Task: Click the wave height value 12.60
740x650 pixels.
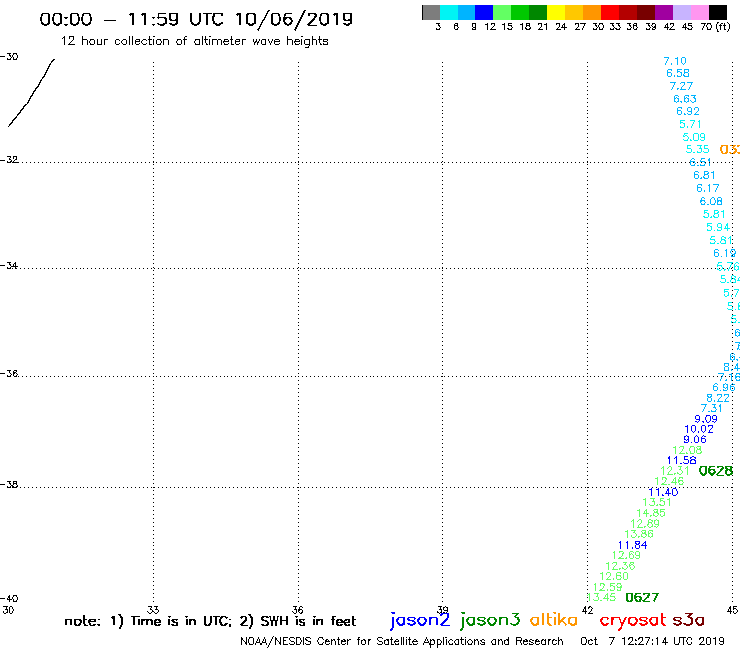Action: [x=614, y=576]
